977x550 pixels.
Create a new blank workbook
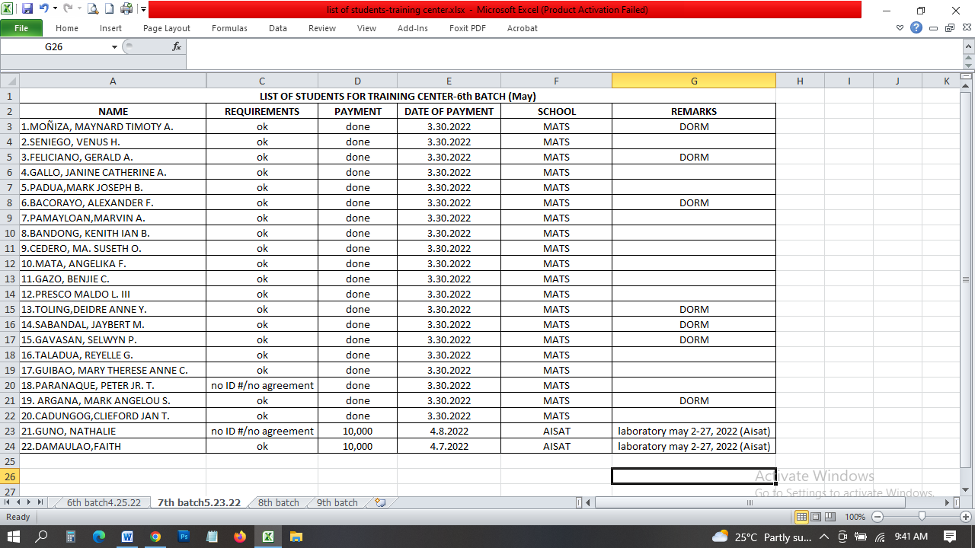point(109,9)
